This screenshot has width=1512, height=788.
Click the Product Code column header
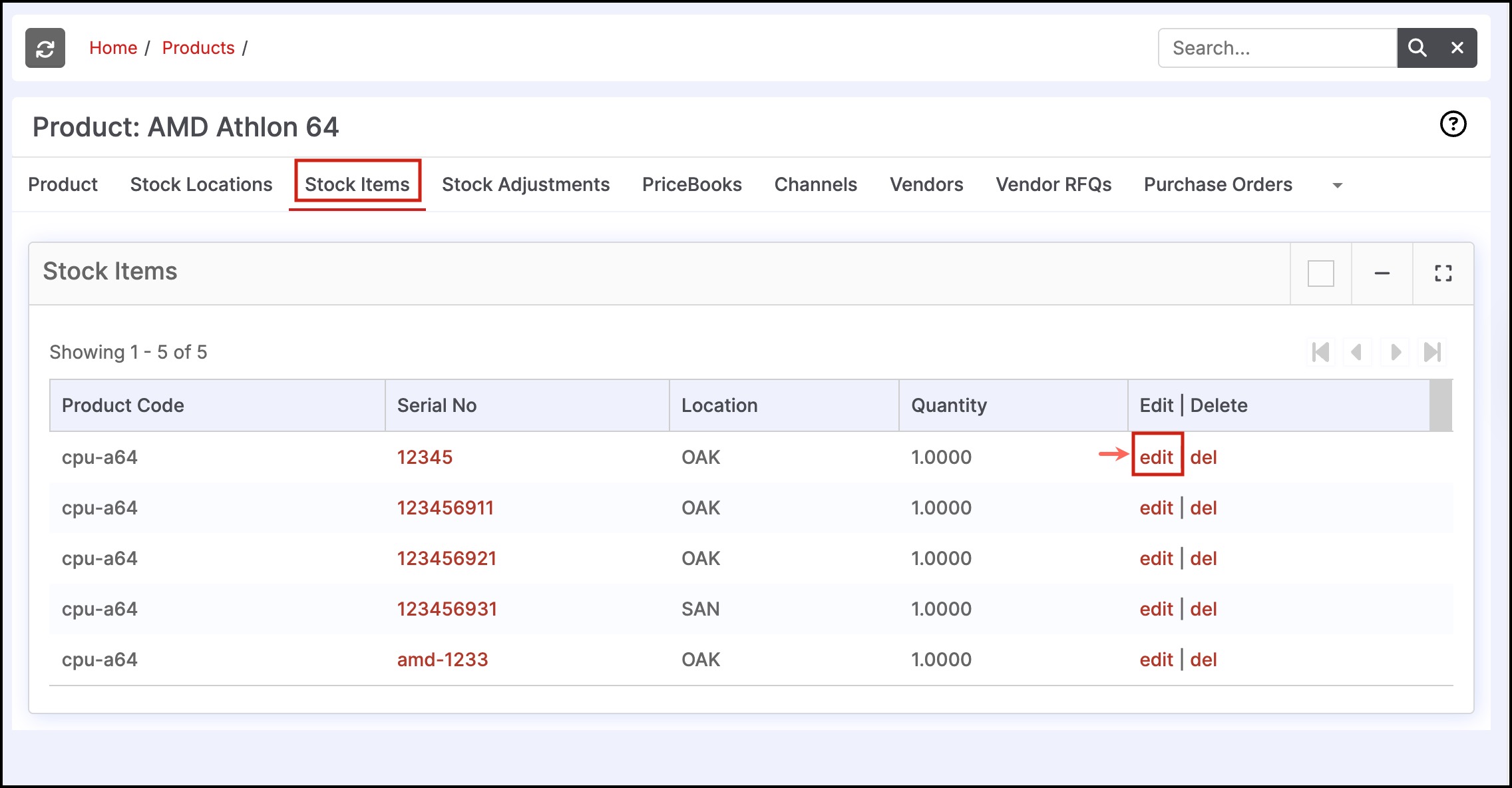218,405
